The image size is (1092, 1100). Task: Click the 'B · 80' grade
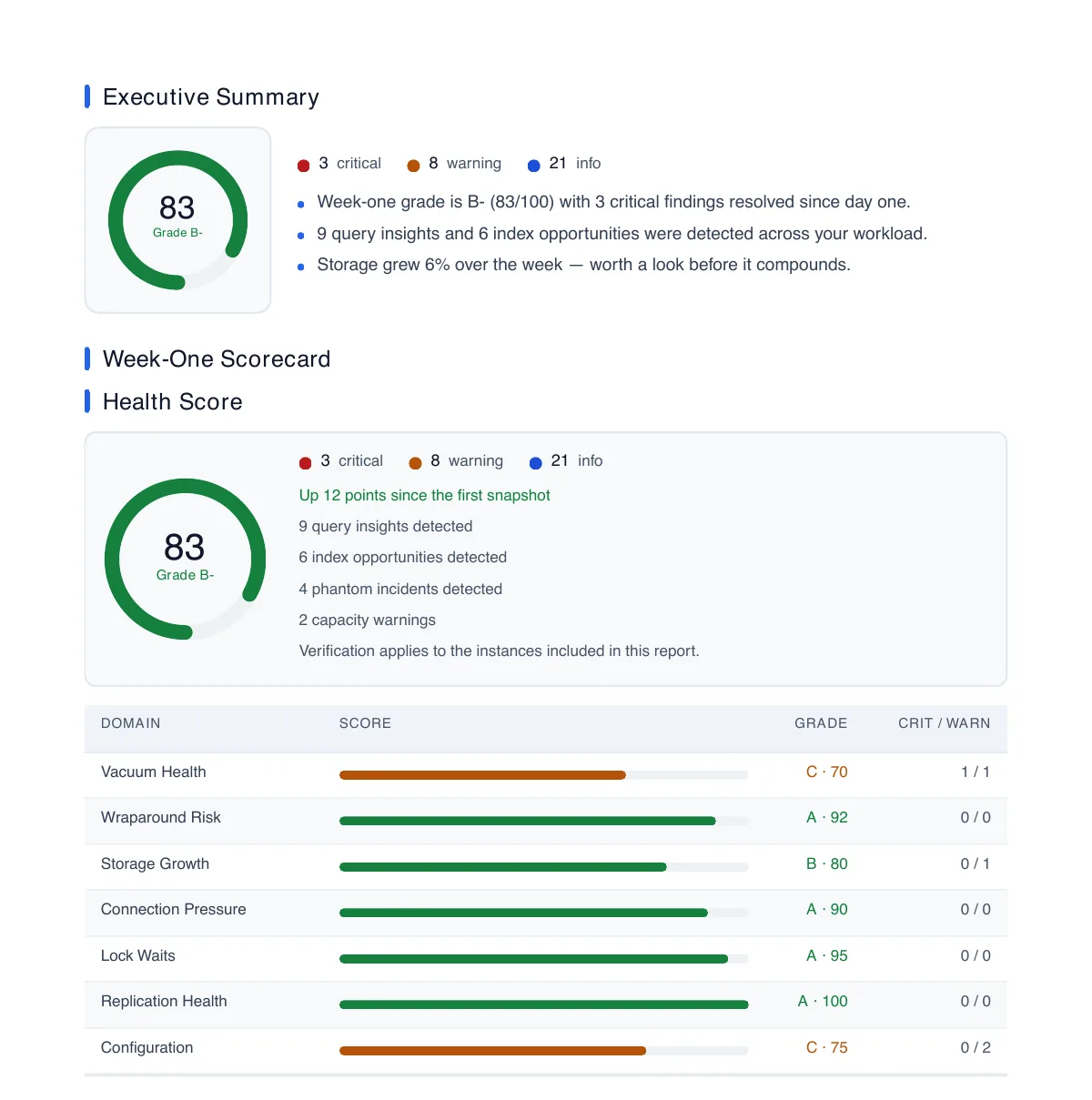tap(826, 863)
